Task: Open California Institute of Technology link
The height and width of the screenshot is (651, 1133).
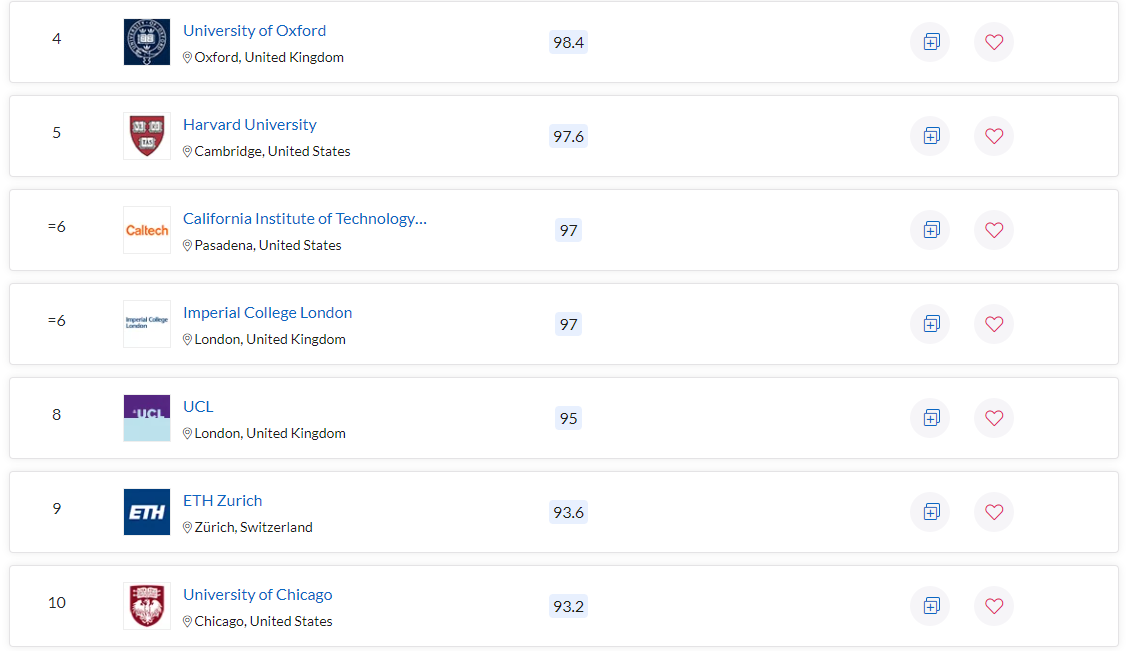Action: click(304, 218)
